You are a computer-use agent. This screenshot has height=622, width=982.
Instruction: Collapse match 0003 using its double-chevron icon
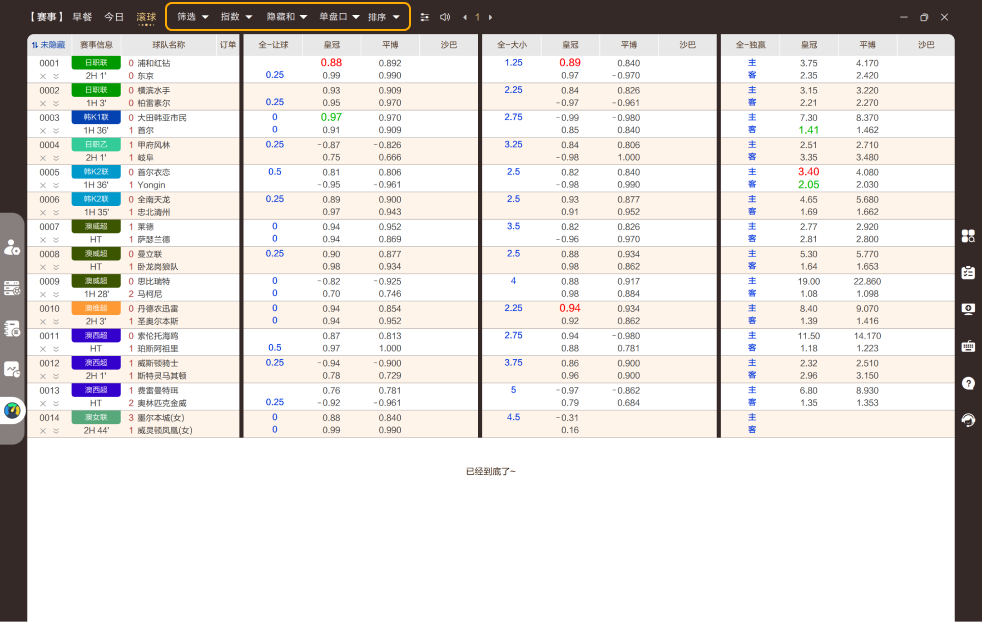[x=56, y=131]
